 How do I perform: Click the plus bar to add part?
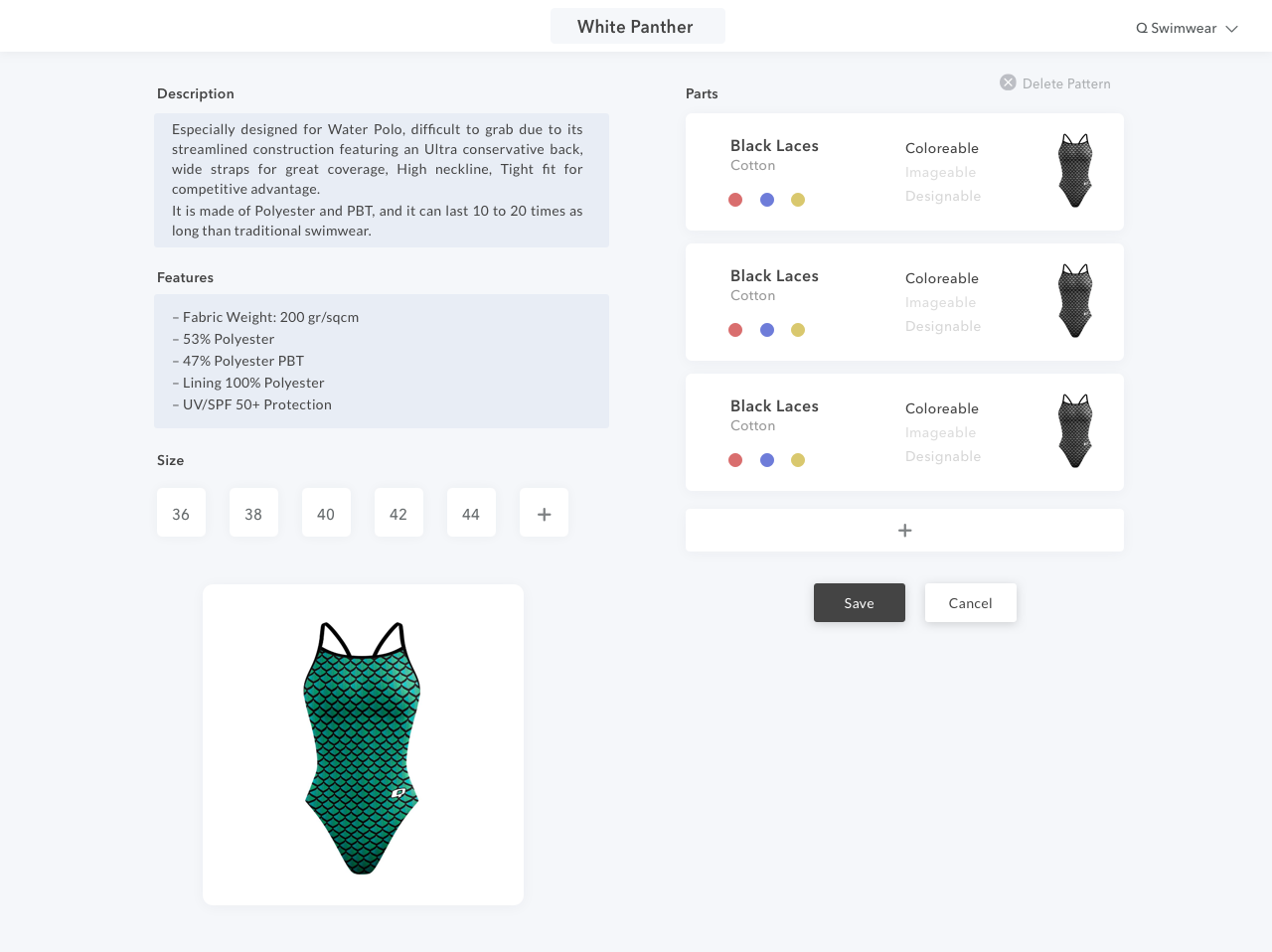click(x=904, y=530)
